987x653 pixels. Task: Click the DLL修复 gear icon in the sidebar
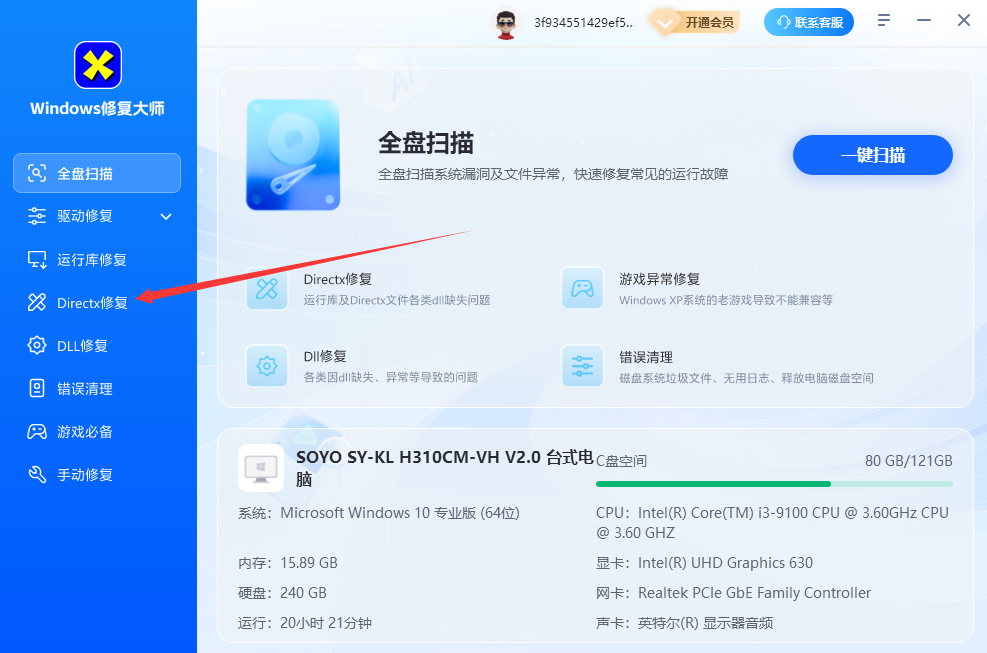click(37, 345)
